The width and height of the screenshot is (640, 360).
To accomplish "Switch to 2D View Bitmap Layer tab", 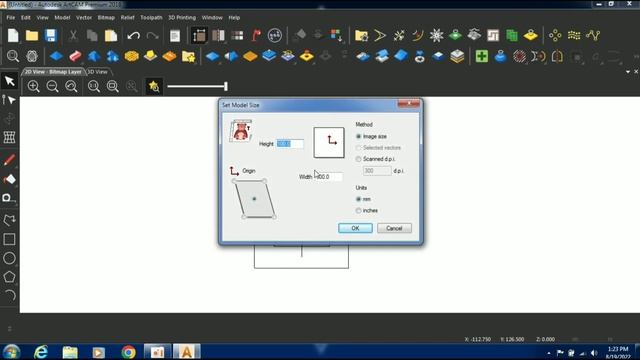I will pyautogui.click(x=53, y=72).
